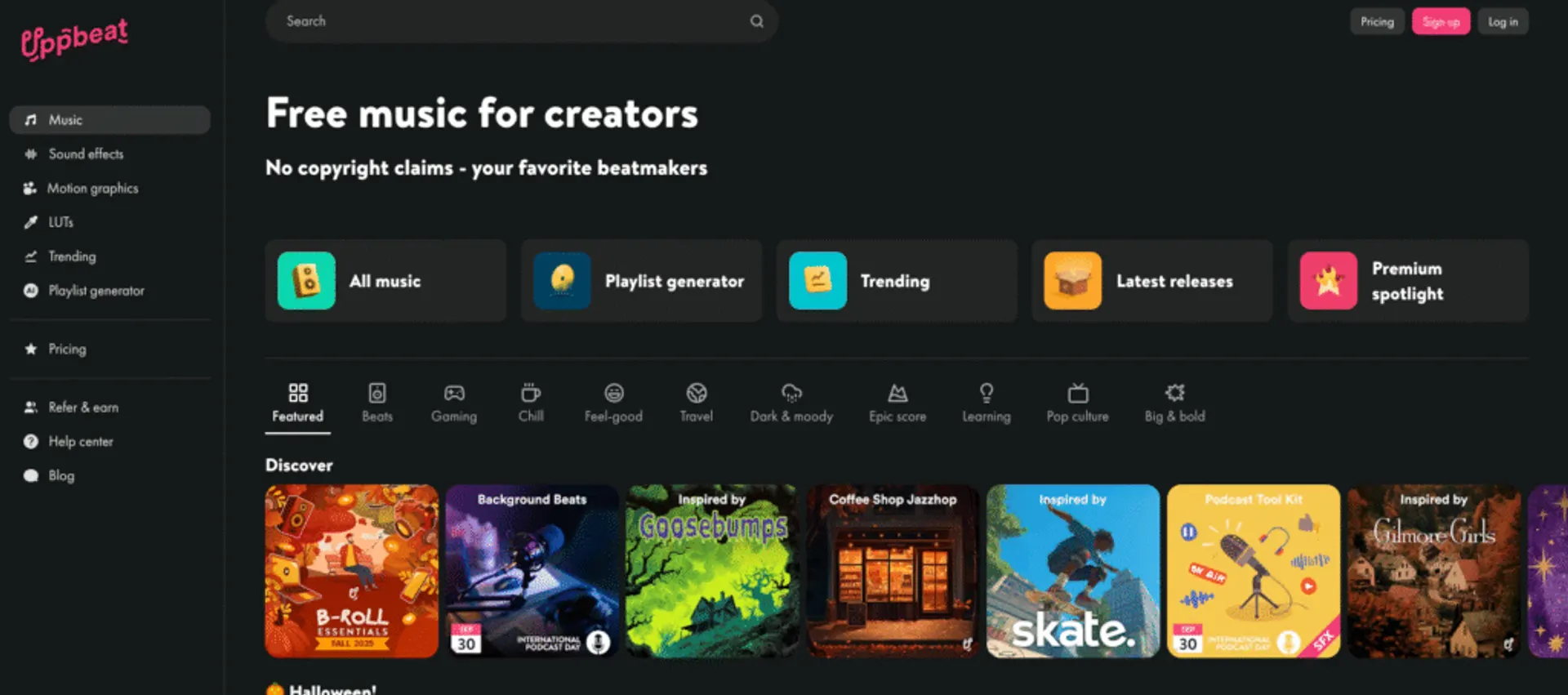The width and height of the screenshot is (1568, 695).
Task: Switch to the Beats tab
Action: coord(377,403)
